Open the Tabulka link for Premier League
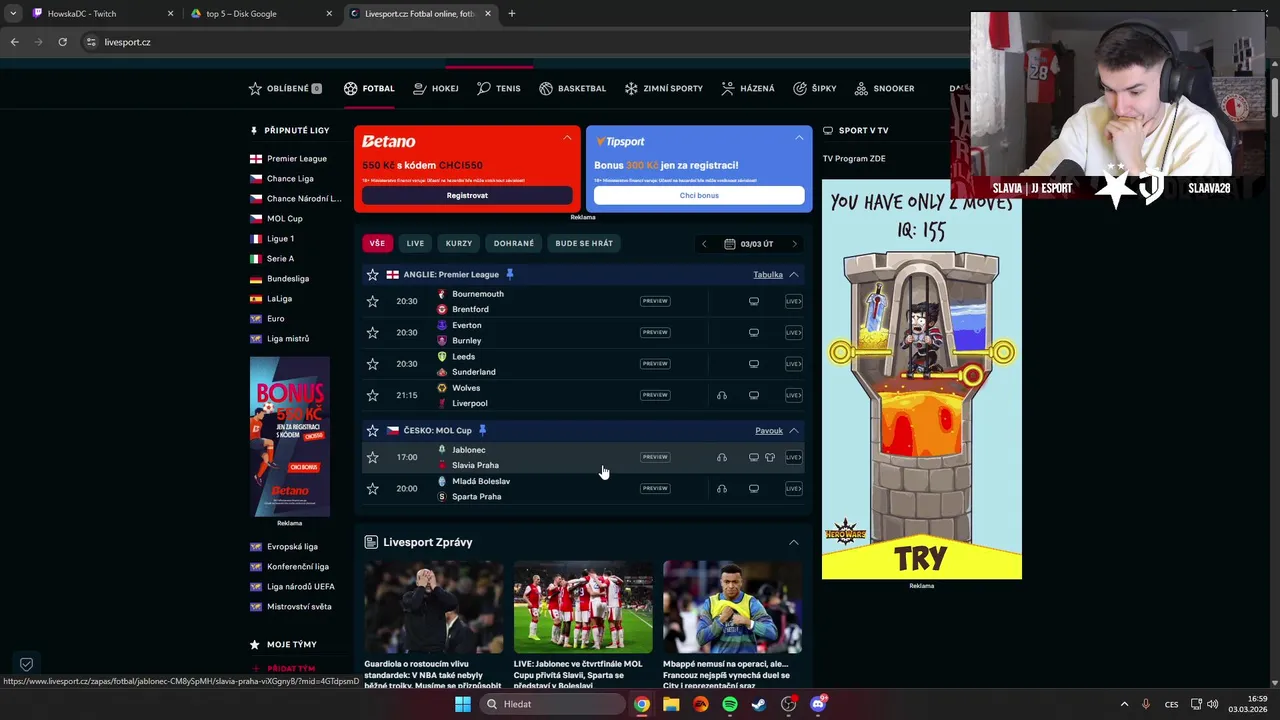 click(x=768, y=274)
